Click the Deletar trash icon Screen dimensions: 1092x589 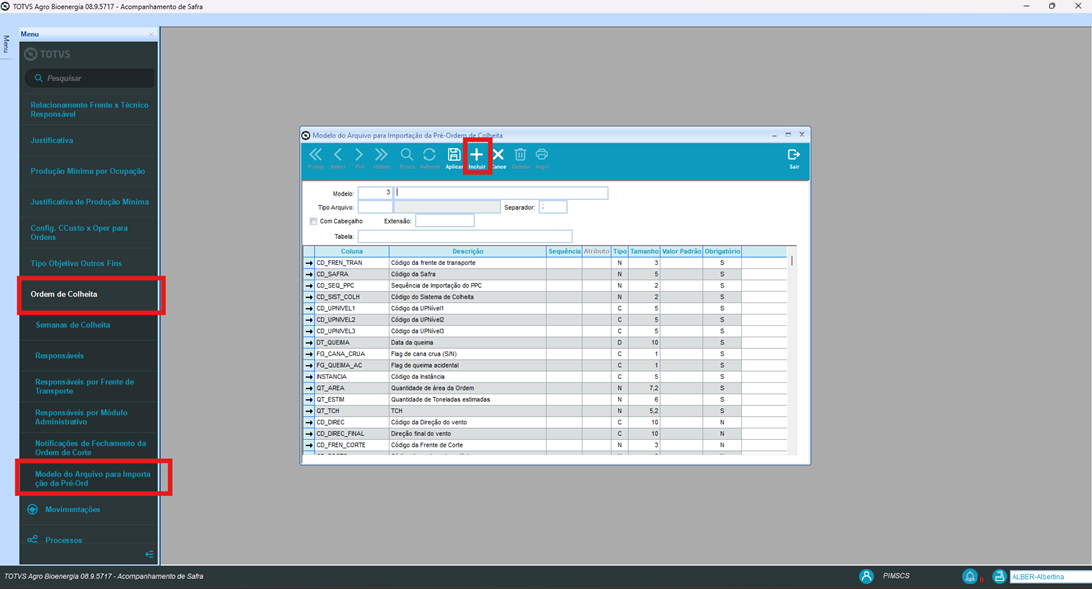520,158
